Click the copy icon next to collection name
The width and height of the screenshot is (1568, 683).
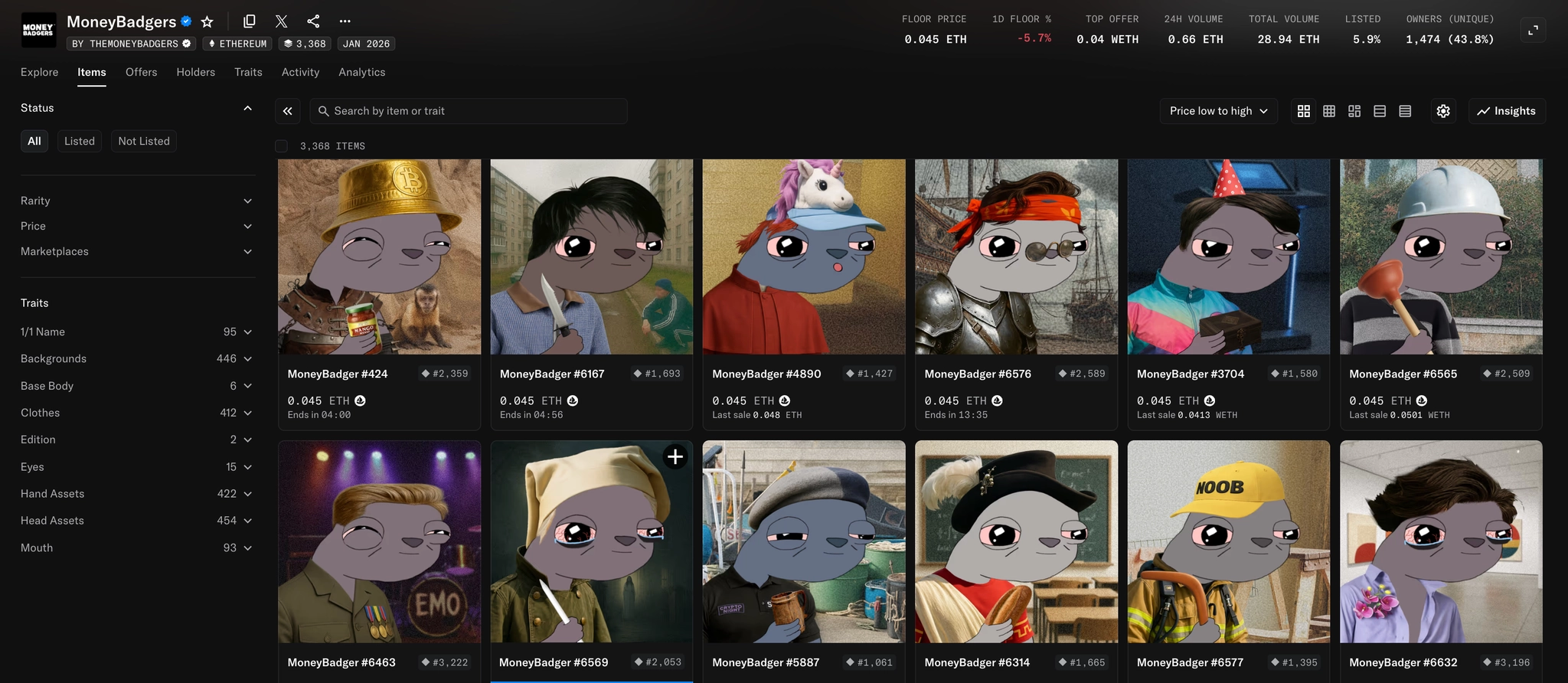pyautogui.click(x=249, y=21)
